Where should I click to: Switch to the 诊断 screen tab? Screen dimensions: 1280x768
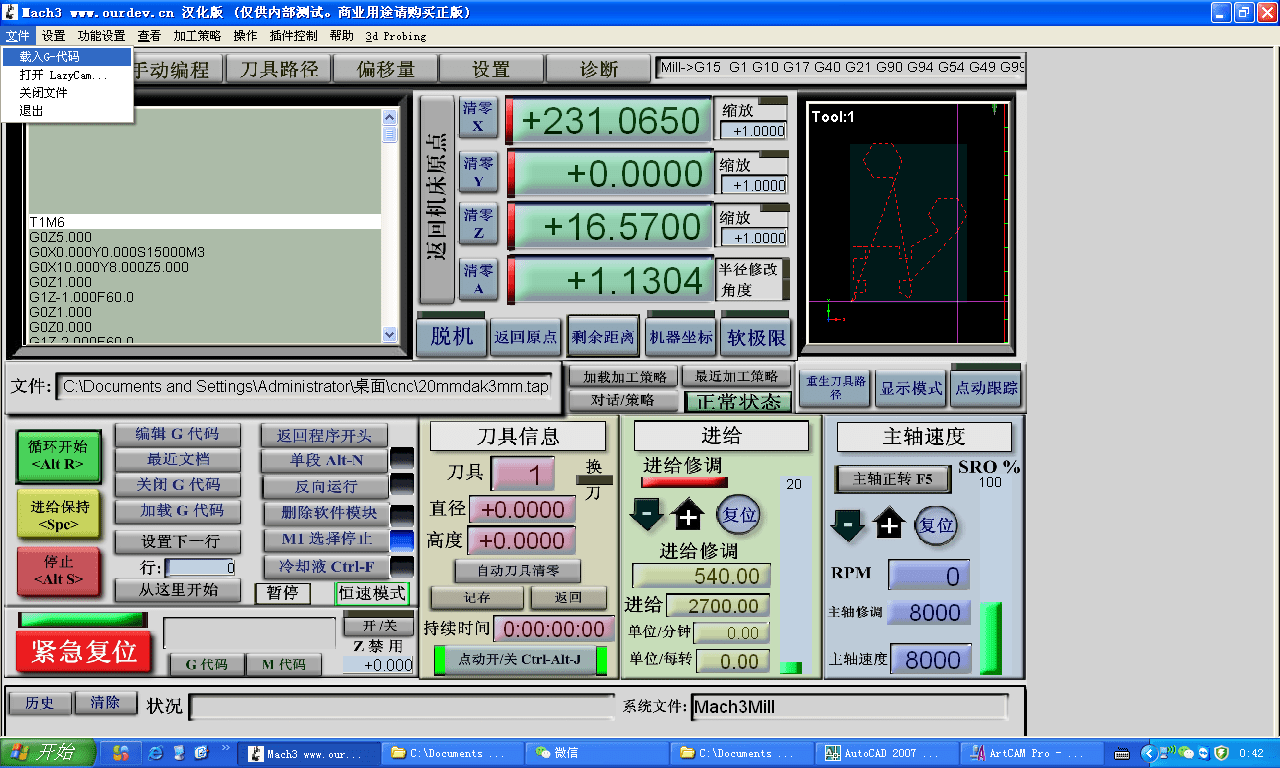pos(598,69)
